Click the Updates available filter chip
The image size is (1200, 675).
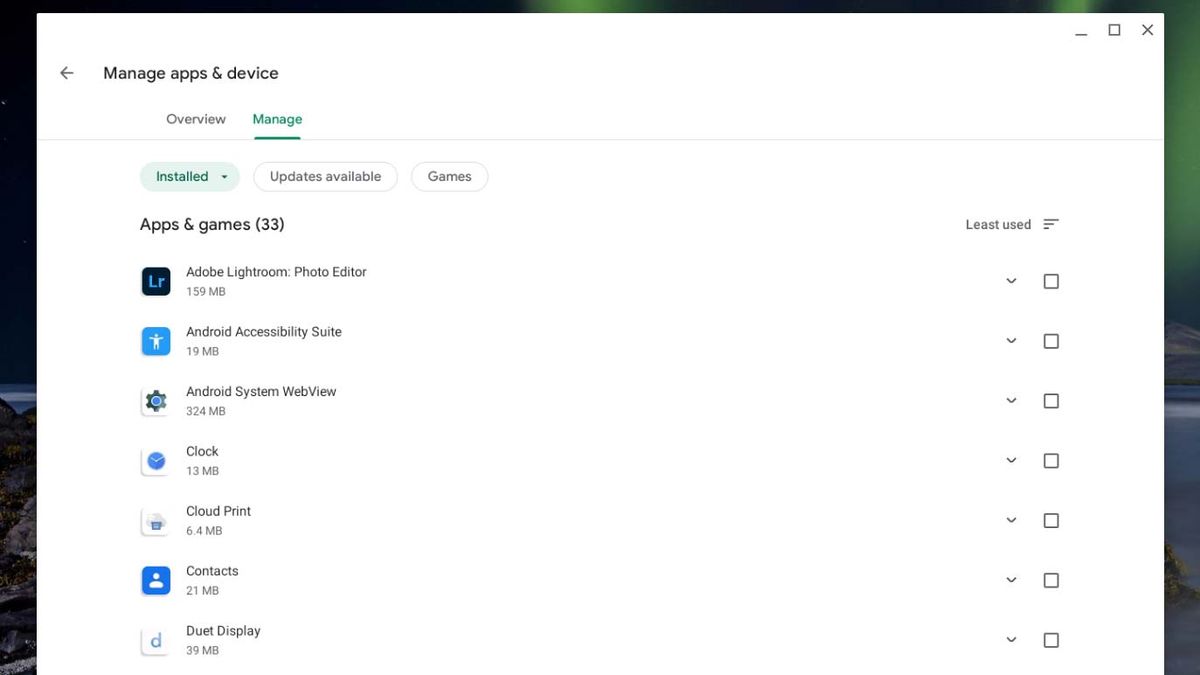pos(325,176)
